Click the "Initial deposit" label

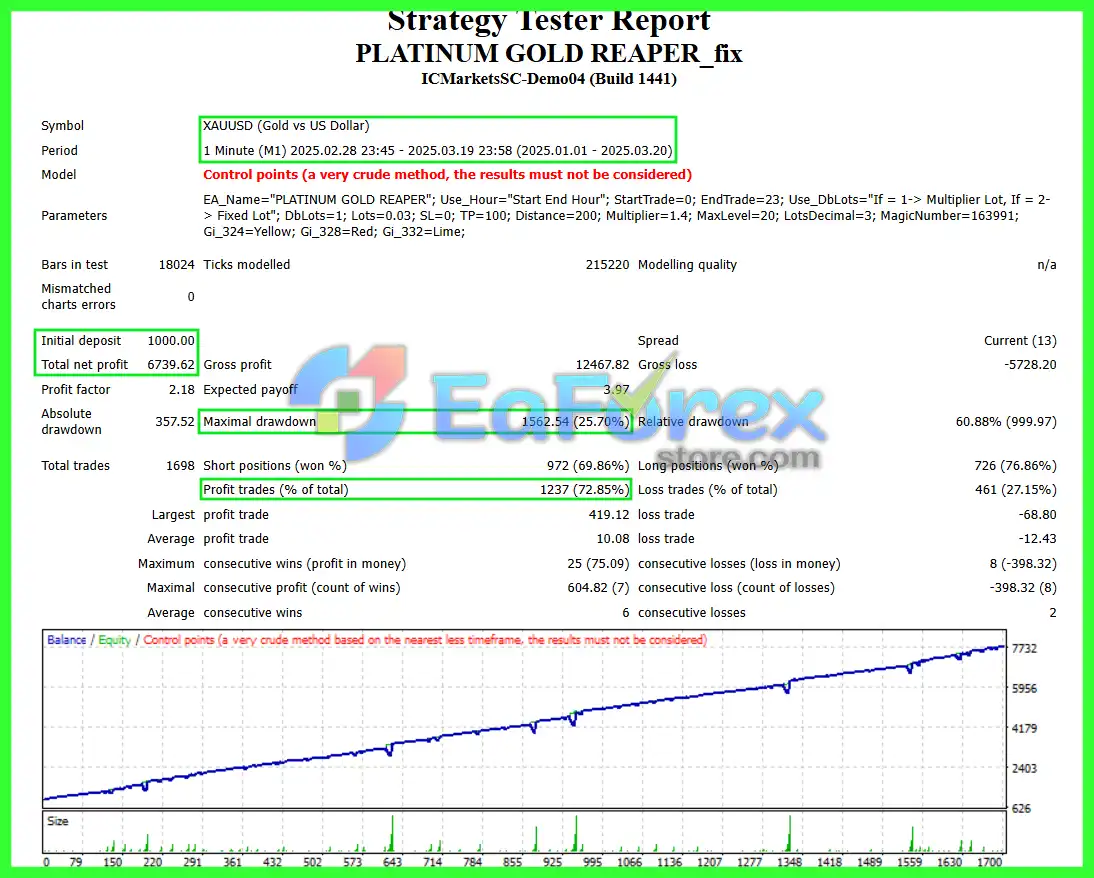tap(81, 341)
